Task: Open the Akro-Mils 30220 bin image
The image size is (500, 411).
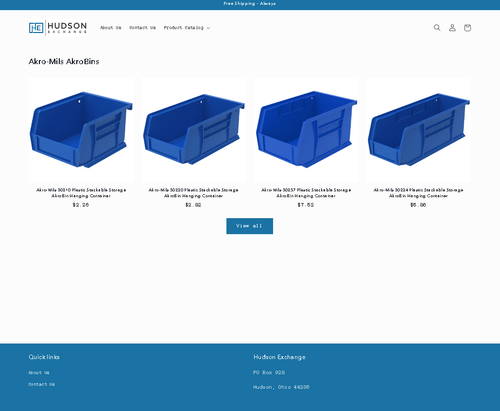Action: tap(194, 130)
